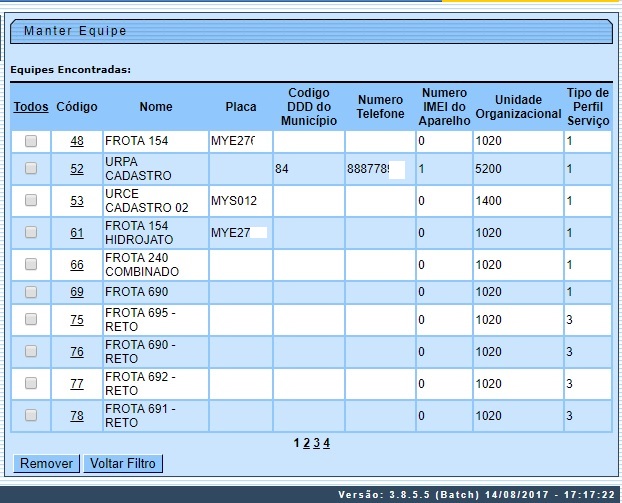
Task: Enable checkbox for FROTA 240 COMBINADO
Action: 31,264
